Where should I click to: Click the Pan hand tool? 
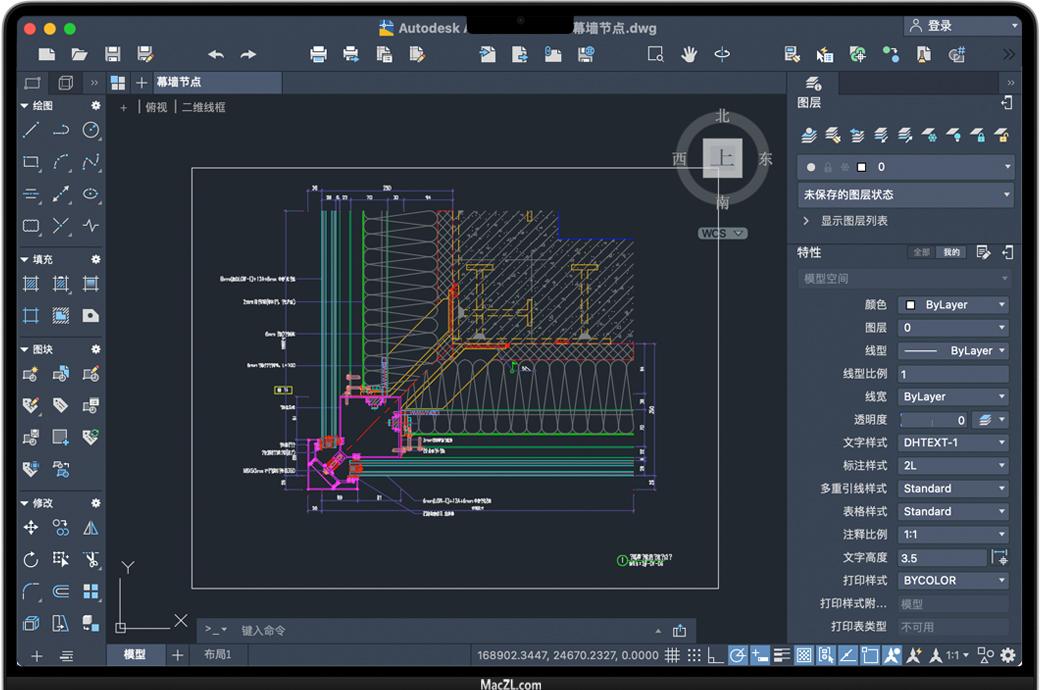[x=688, y=54]
